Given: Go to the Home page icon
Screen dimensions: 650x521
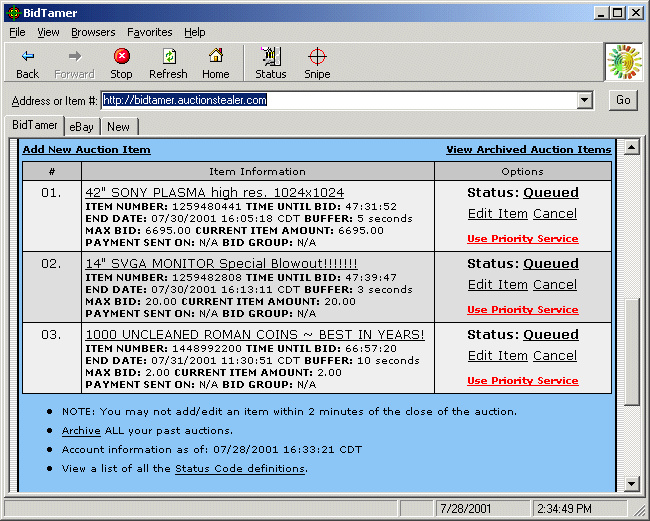Looking at the screenshot, I should coord(216,56).
